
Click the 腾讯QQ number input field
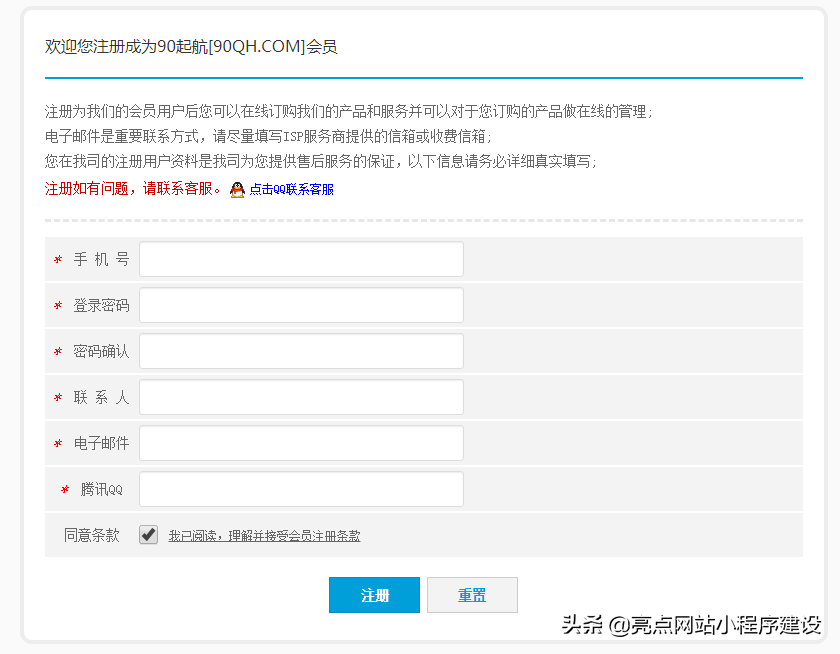(300, 489)
